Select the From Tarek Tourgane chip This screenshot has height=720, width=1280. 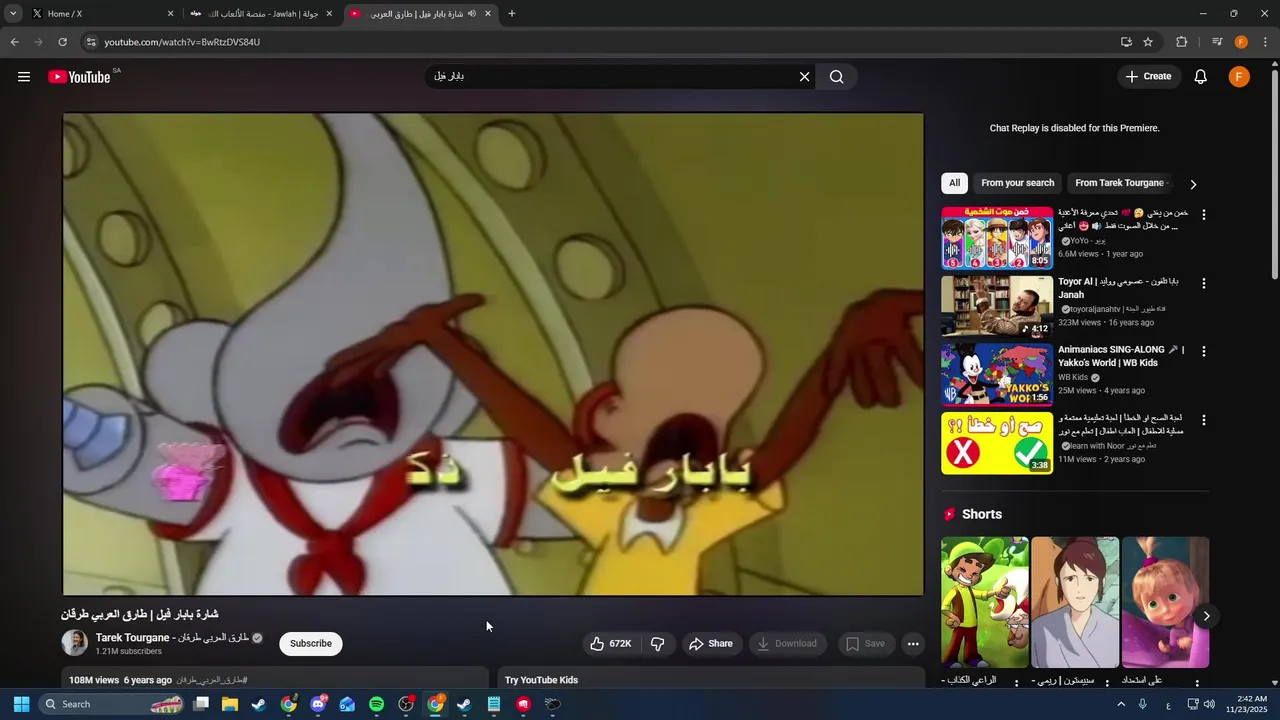1119,183
